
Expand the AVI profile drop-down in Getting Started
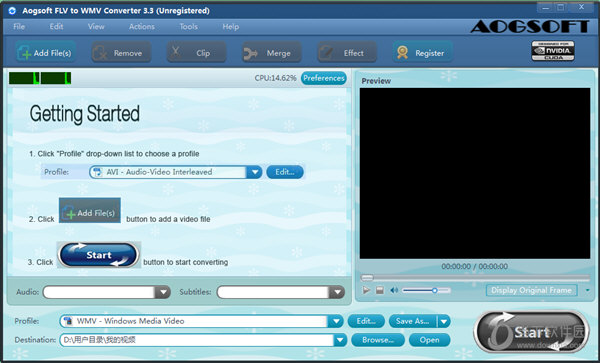click(x=254, y=172)
